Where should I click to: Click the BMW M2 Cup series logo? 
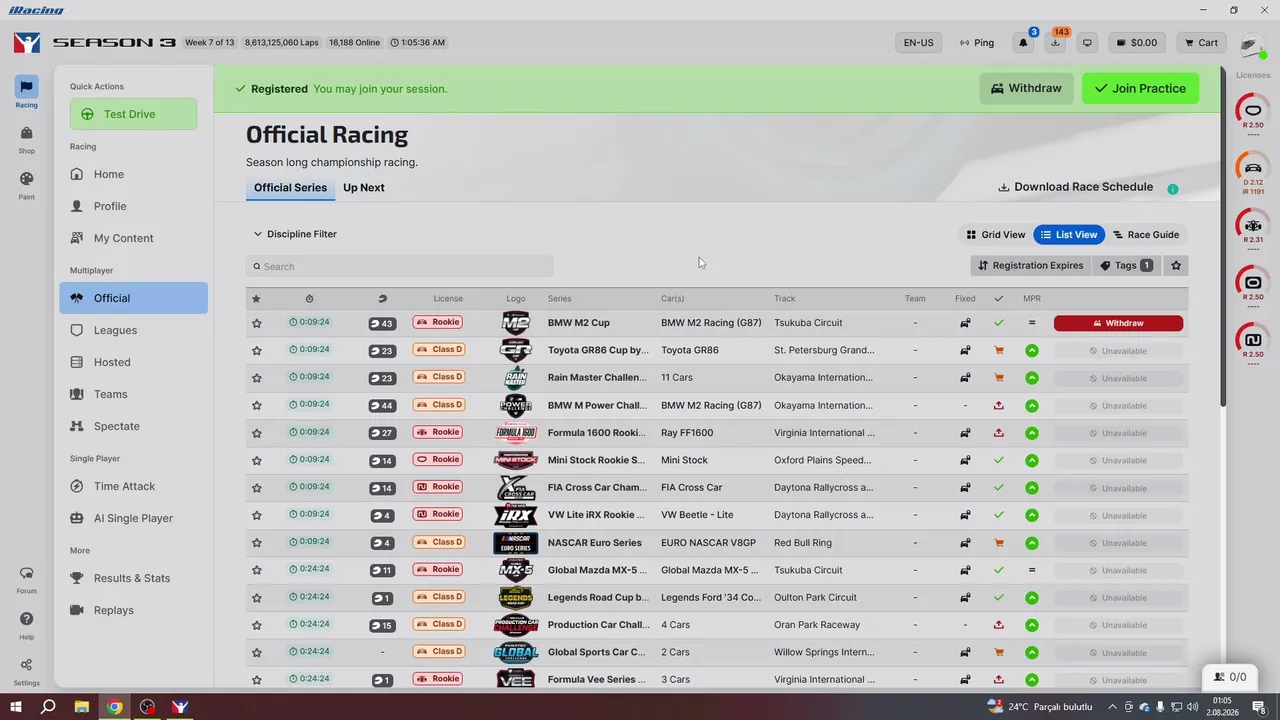(x=515, y=323)
